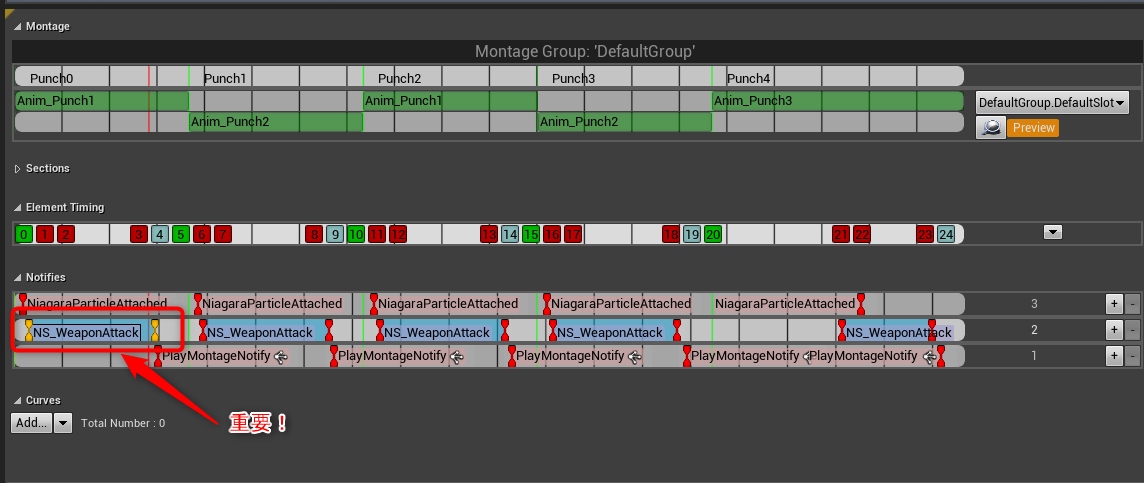Screen dimensions: 1144x483
Task: Open the dropdown arrow next to Add...
Action: click(x=63, y=422)
